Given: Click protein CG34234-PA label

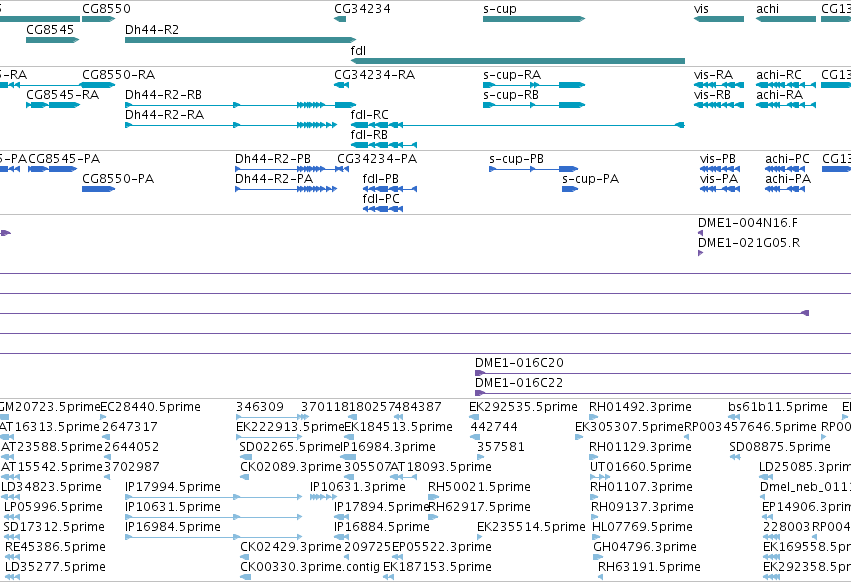Looking at the screenshot, I should pyautogui.click(x=377, y=159).
